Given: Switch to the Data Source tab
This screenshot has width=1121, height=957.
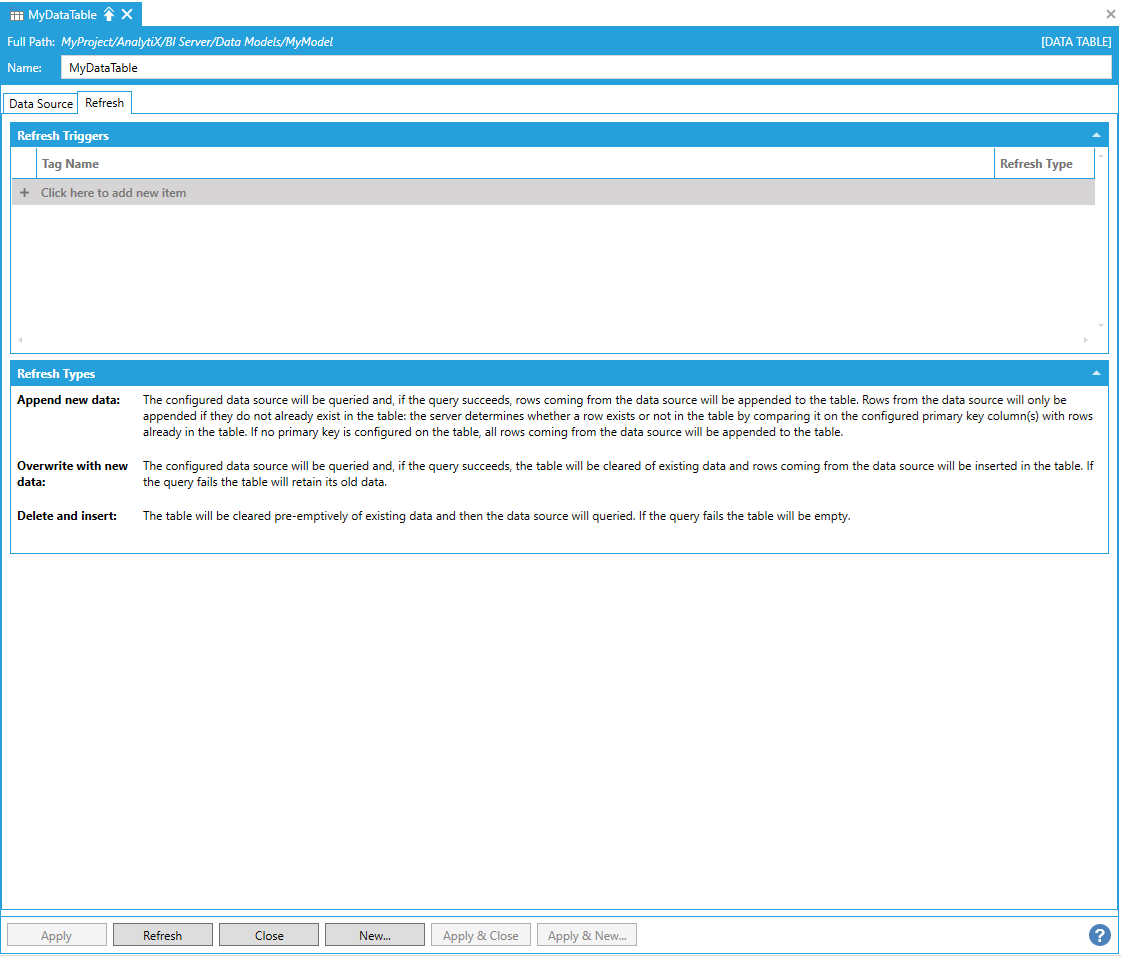Looking at the screenshot, I should pyautogui.click(x=41, y=103).
